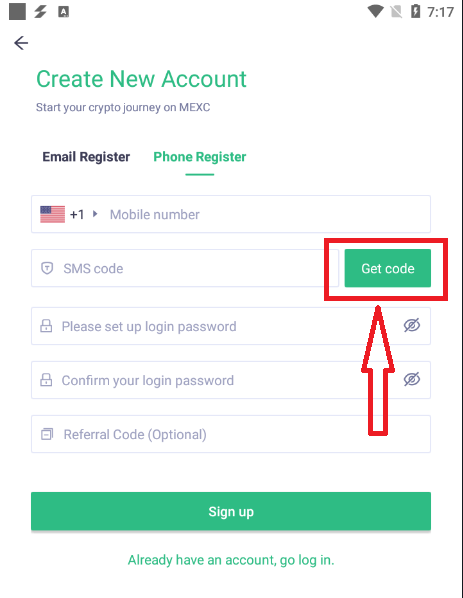Click the battery charging status icon
The height and width of the screenshot is (598, 463).
point(415,11)
